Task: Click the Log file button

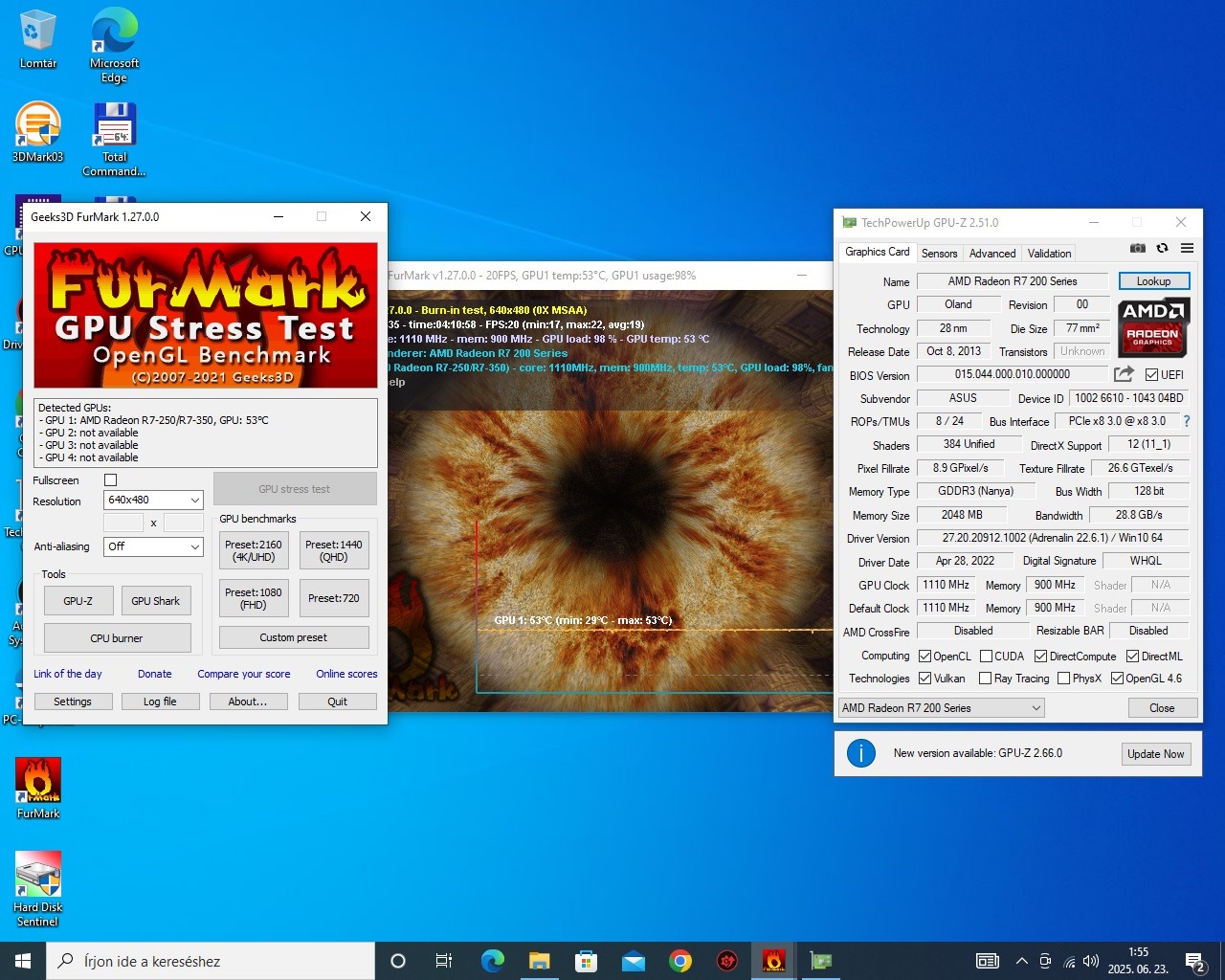Action: [160, 702]
